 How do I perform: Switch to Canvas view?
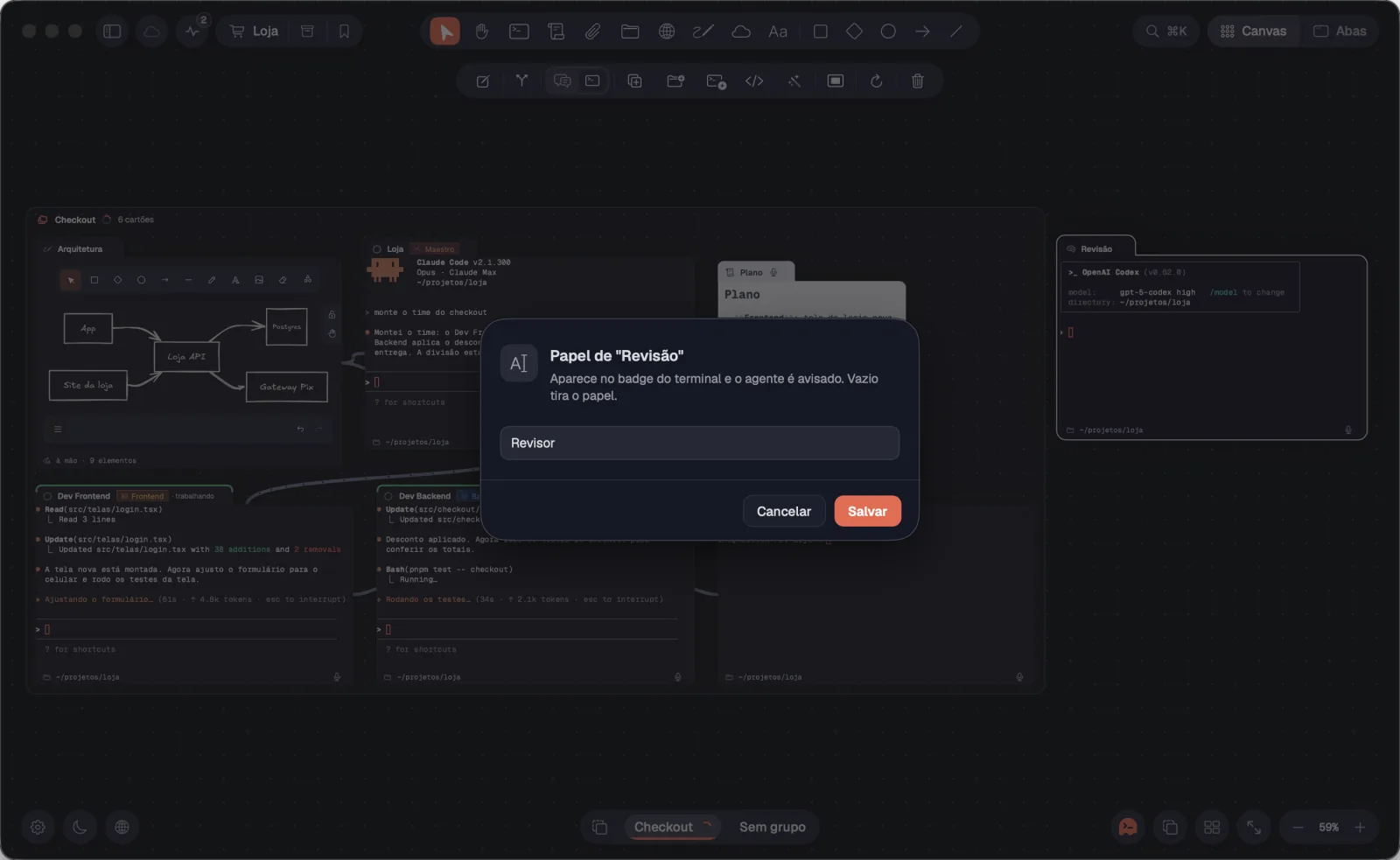pyautogui.click(x=1253, y=31)
